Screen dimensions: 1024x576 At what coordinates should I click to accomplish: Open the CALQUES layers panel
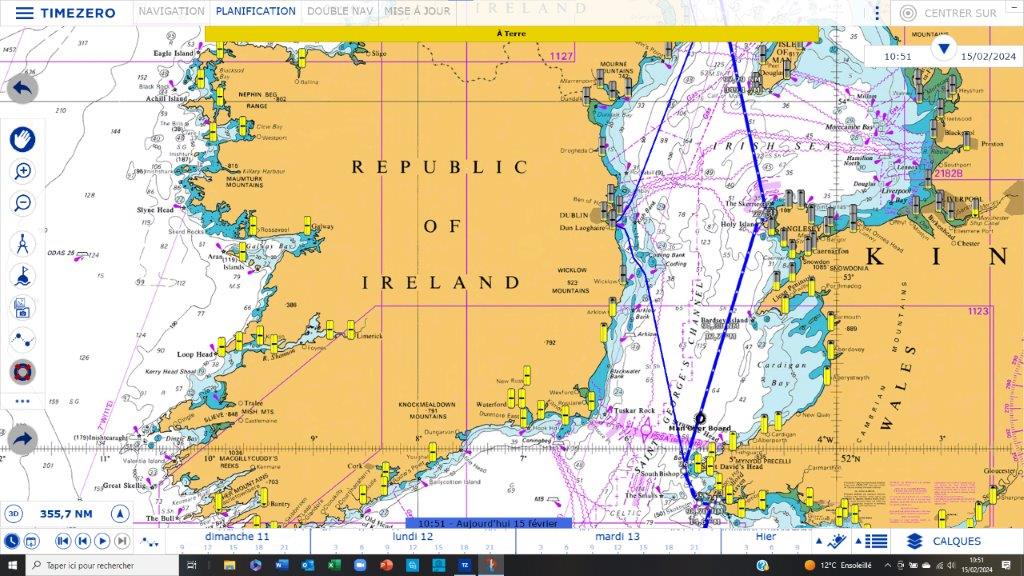944,541
